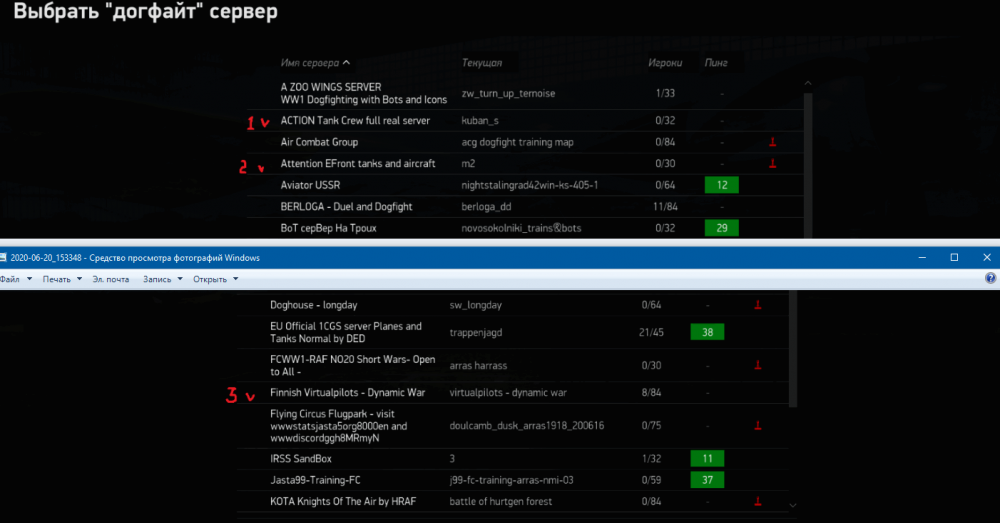The image size is (1000, 523).
Task: Click red mod icon on FCWW1-RAF NO20 row
Action: (x=758, y=365)
